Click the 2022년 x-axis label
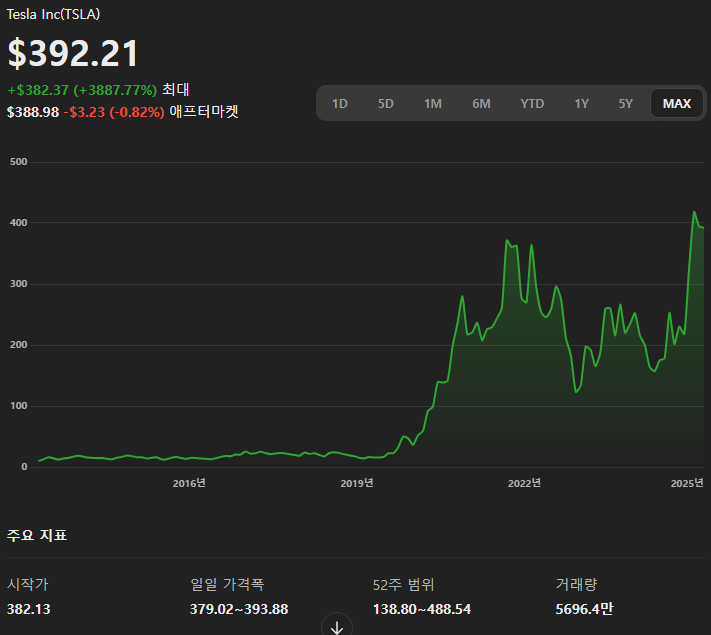Screen dimensions: 711x635 point(524,483)
